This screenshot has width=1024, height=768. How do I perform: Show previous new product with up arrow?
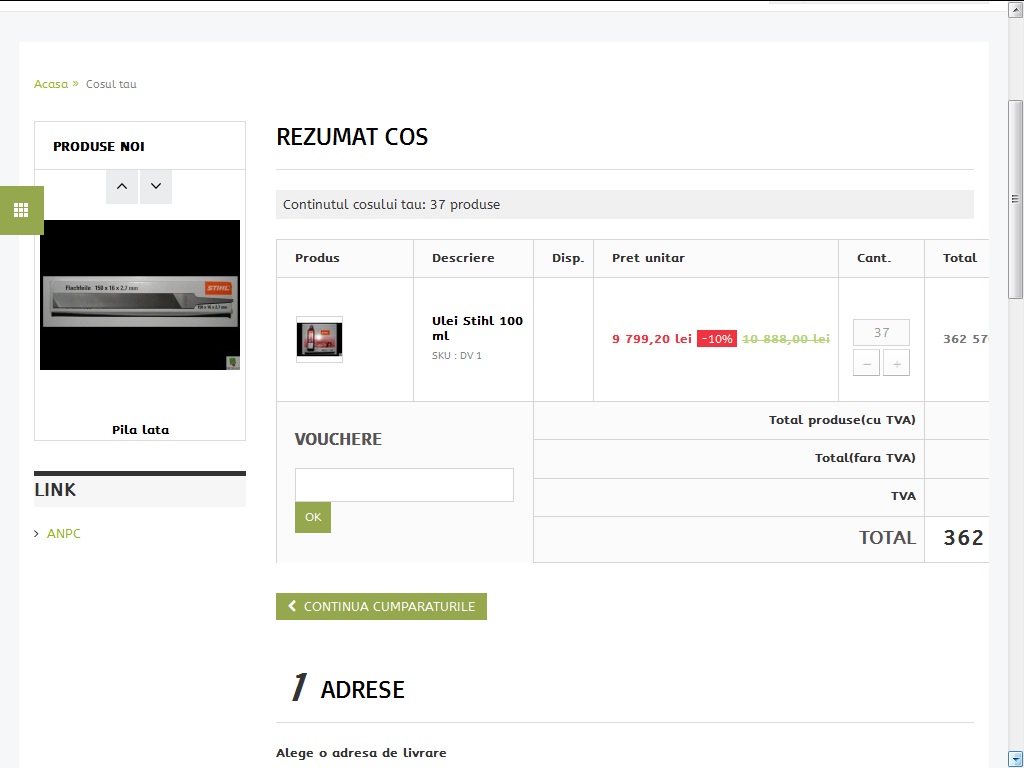[x=122, y=187]
